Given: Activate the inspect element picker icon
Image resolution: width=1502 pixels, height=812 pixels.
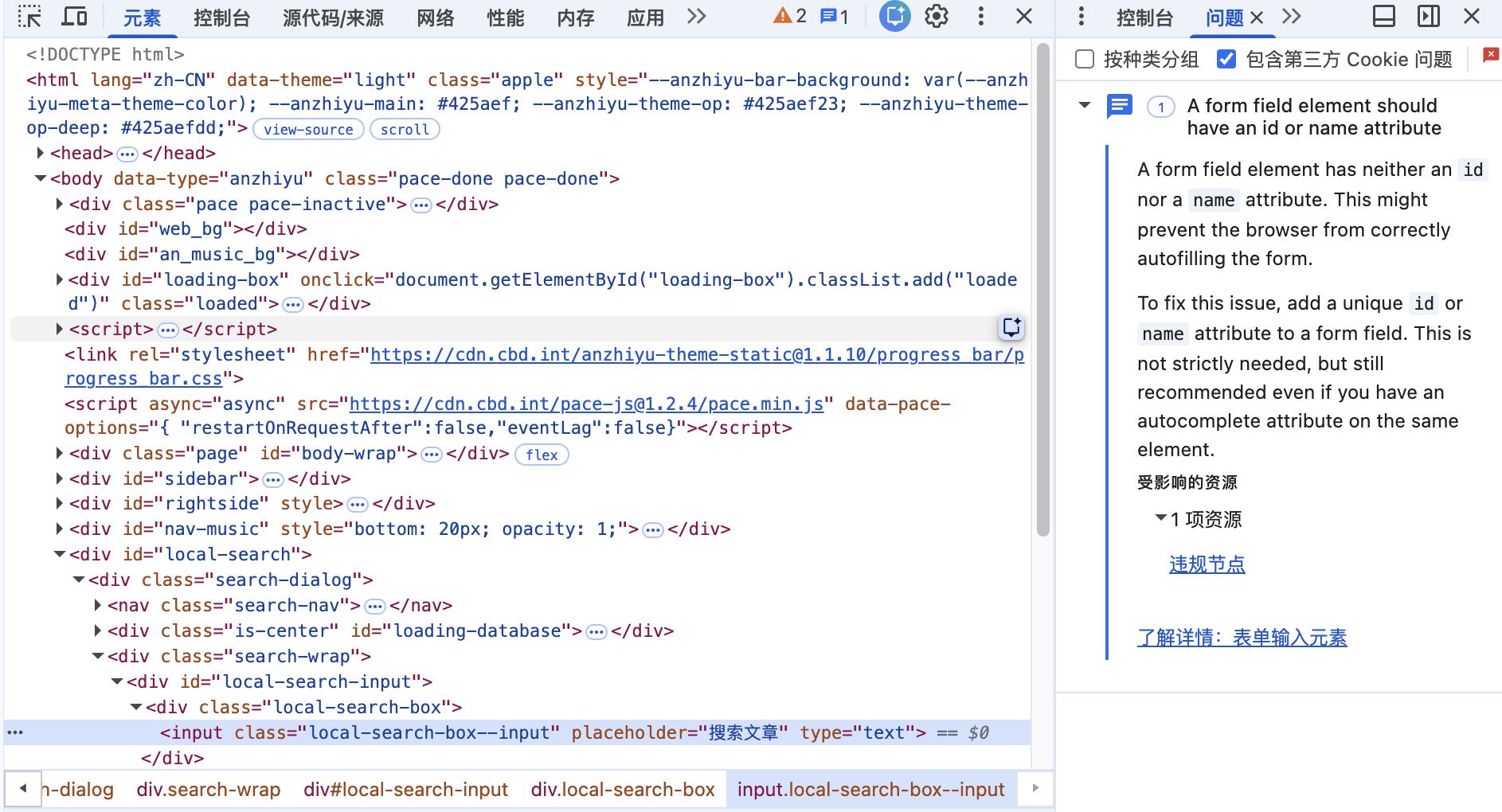Looking at the screenshot, I should click(29, 17).
